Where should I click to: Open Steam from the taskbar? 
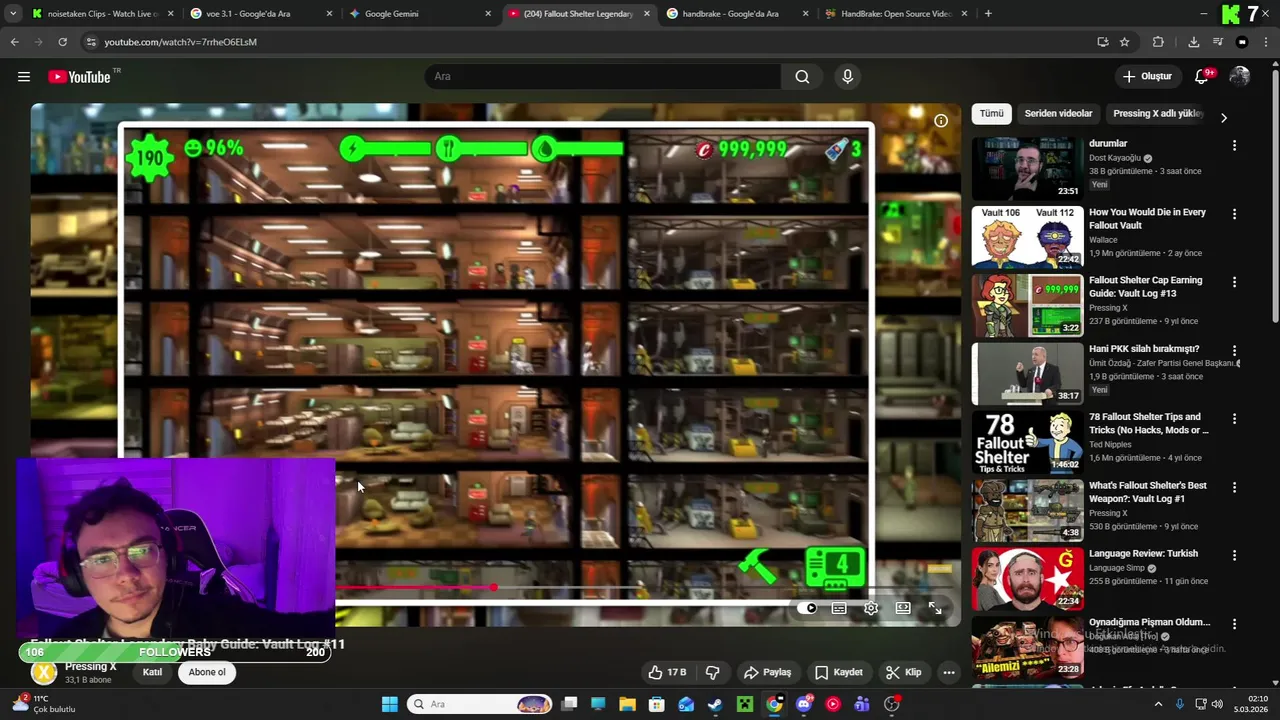coord(715,704)
